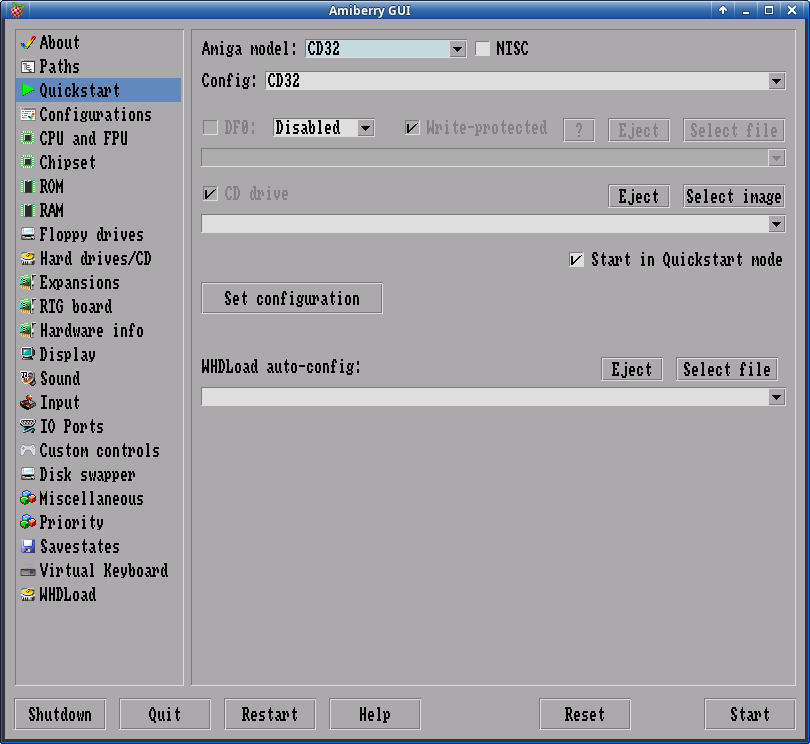Toggle the DF0: drive checkbox
This screenshot has width=810, height=744.
210,128
